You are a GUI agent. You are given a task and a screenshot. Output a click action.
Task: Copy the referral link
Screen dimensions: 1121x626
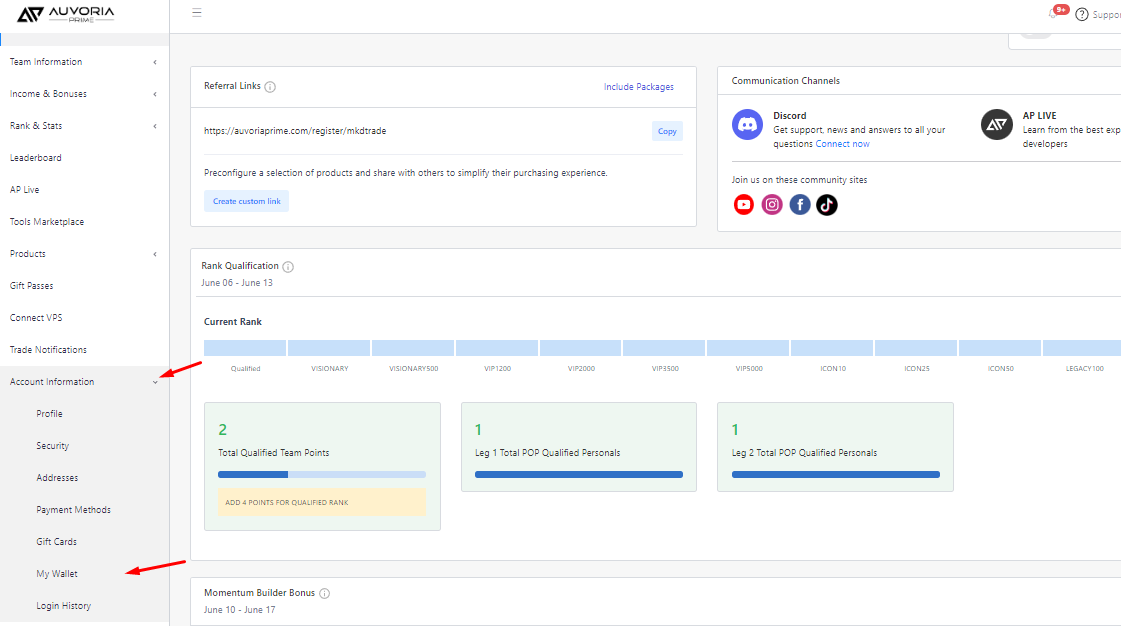[667, 131]
